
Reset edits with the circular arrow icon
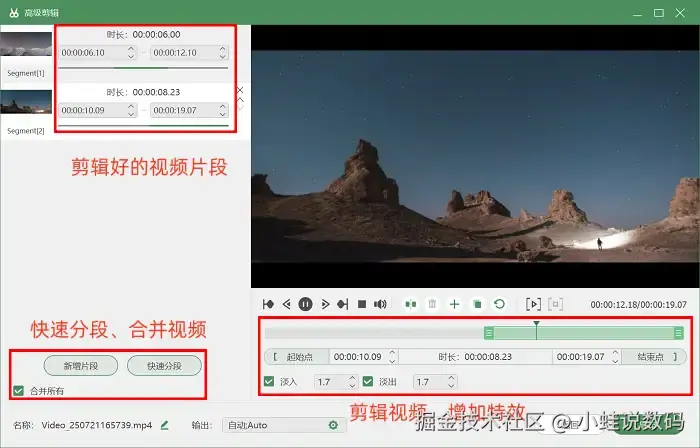[500, 304]
